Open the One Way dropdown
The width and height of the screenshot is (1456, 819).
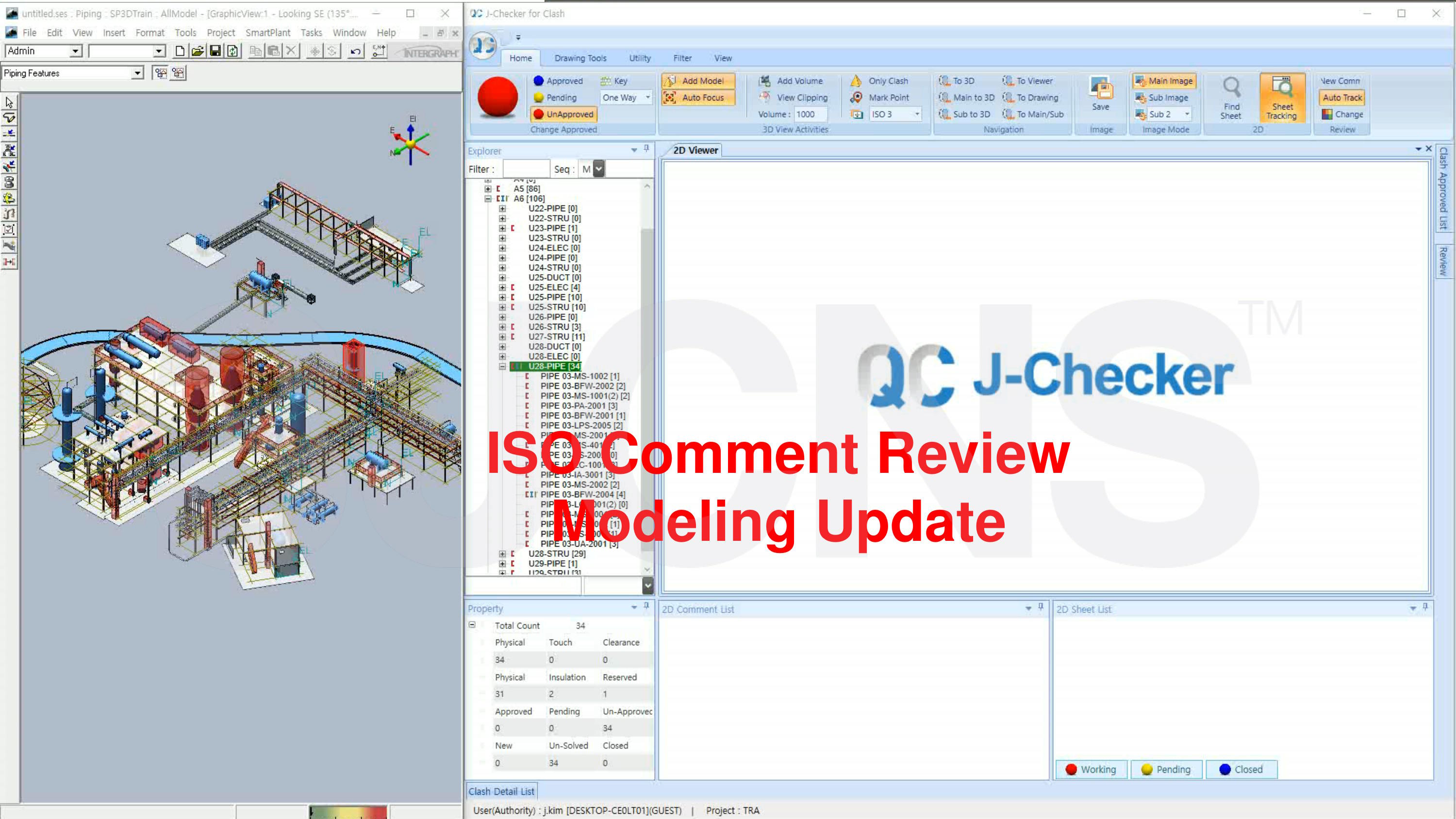click(648, 97)
